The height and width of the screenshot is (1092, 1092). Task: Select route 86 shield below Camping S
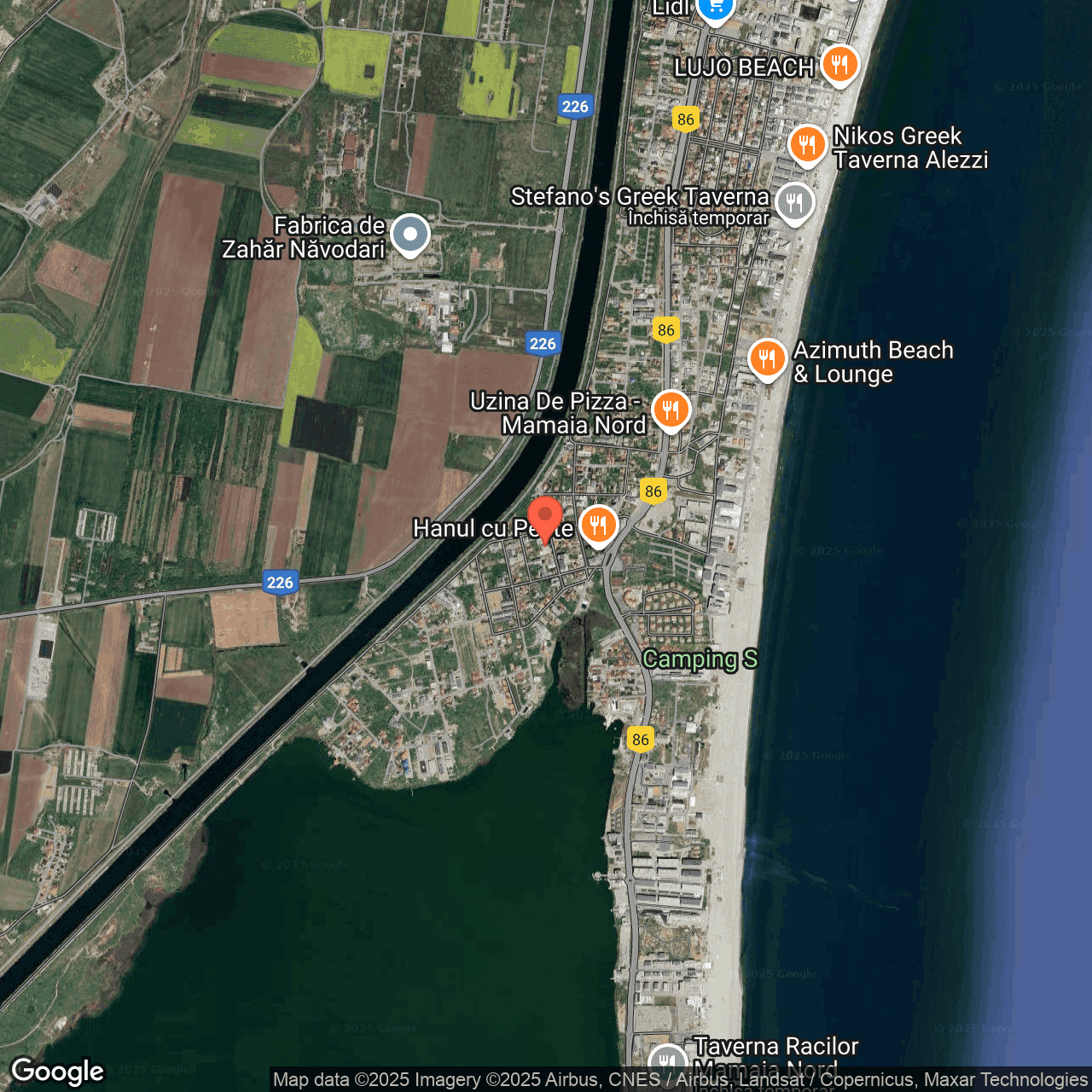[x=641, y=740]
